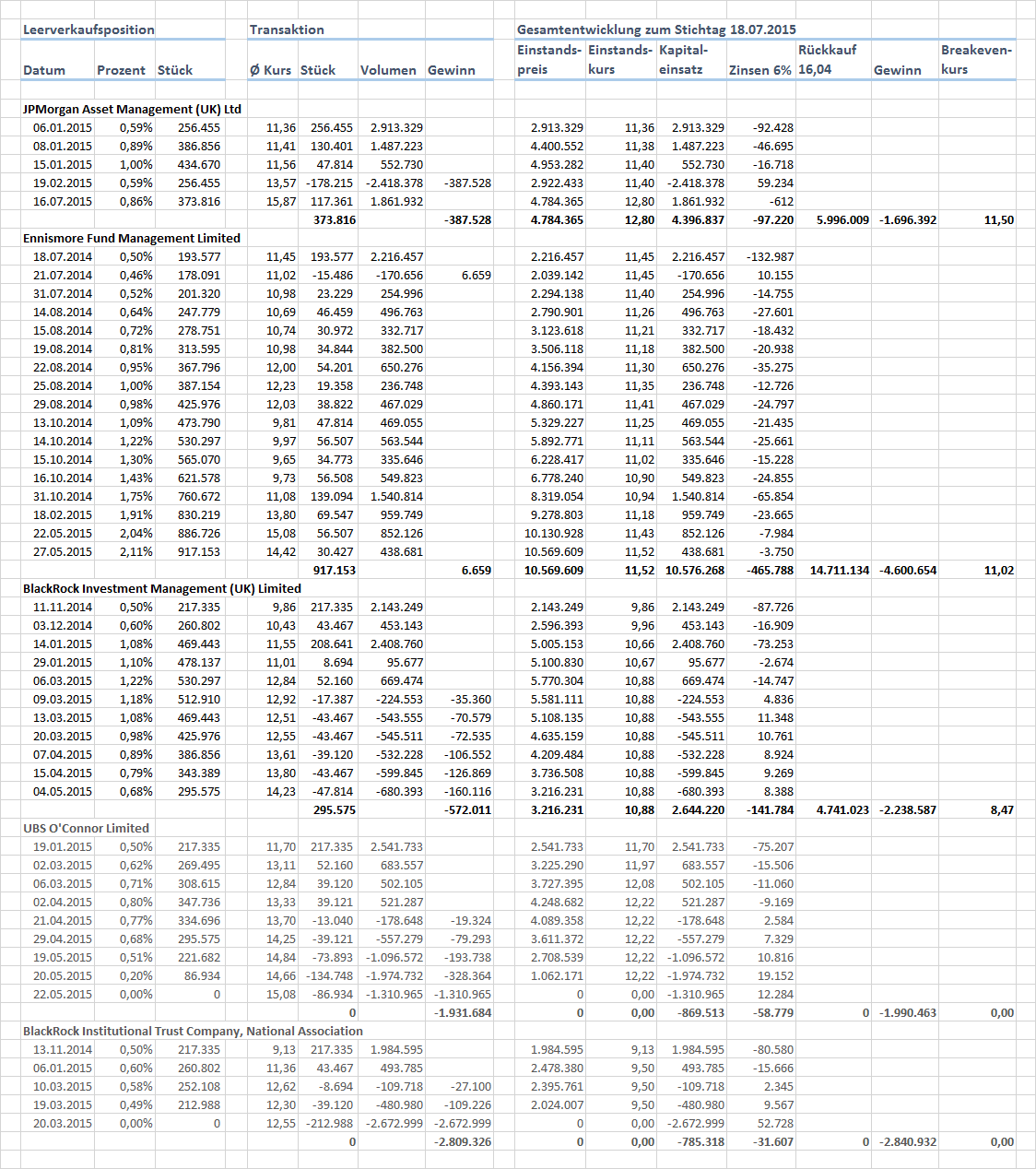1036x1169 pixels.
Task: Click the Ø Kurs column header
Action: [270, 70]
